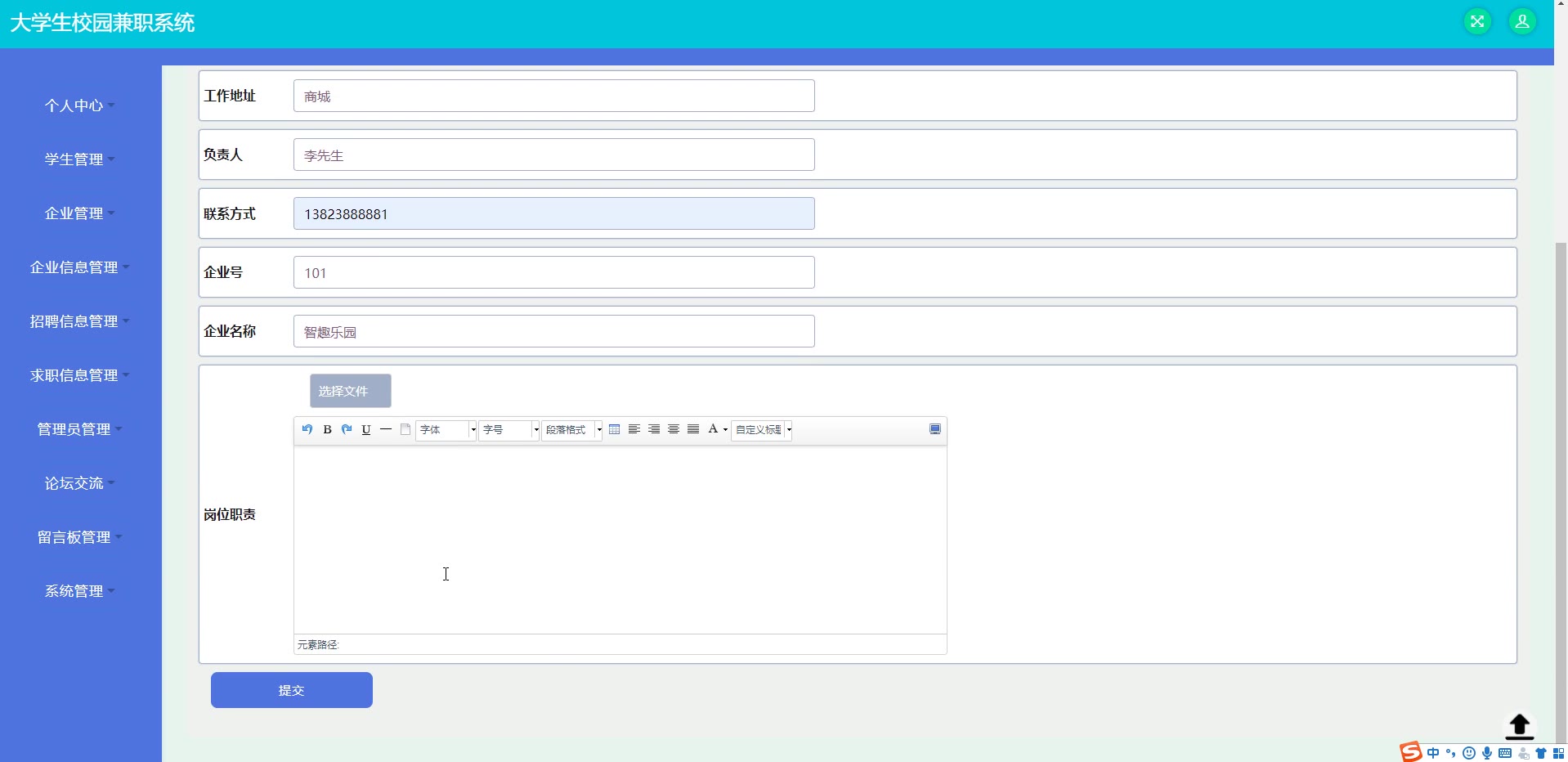The height and width of the screenshot is (762, 1568).
Task: Switch Chinese input mode 中 icon
Action: point(1433,753)
